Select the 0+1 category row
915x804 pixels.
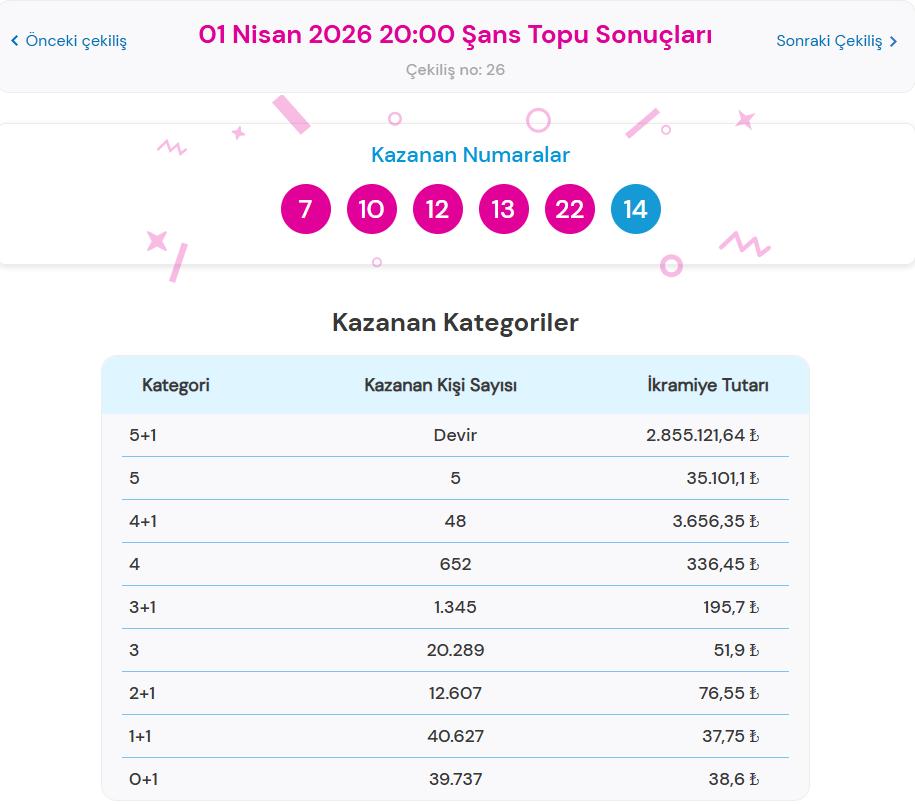[455, 779]
